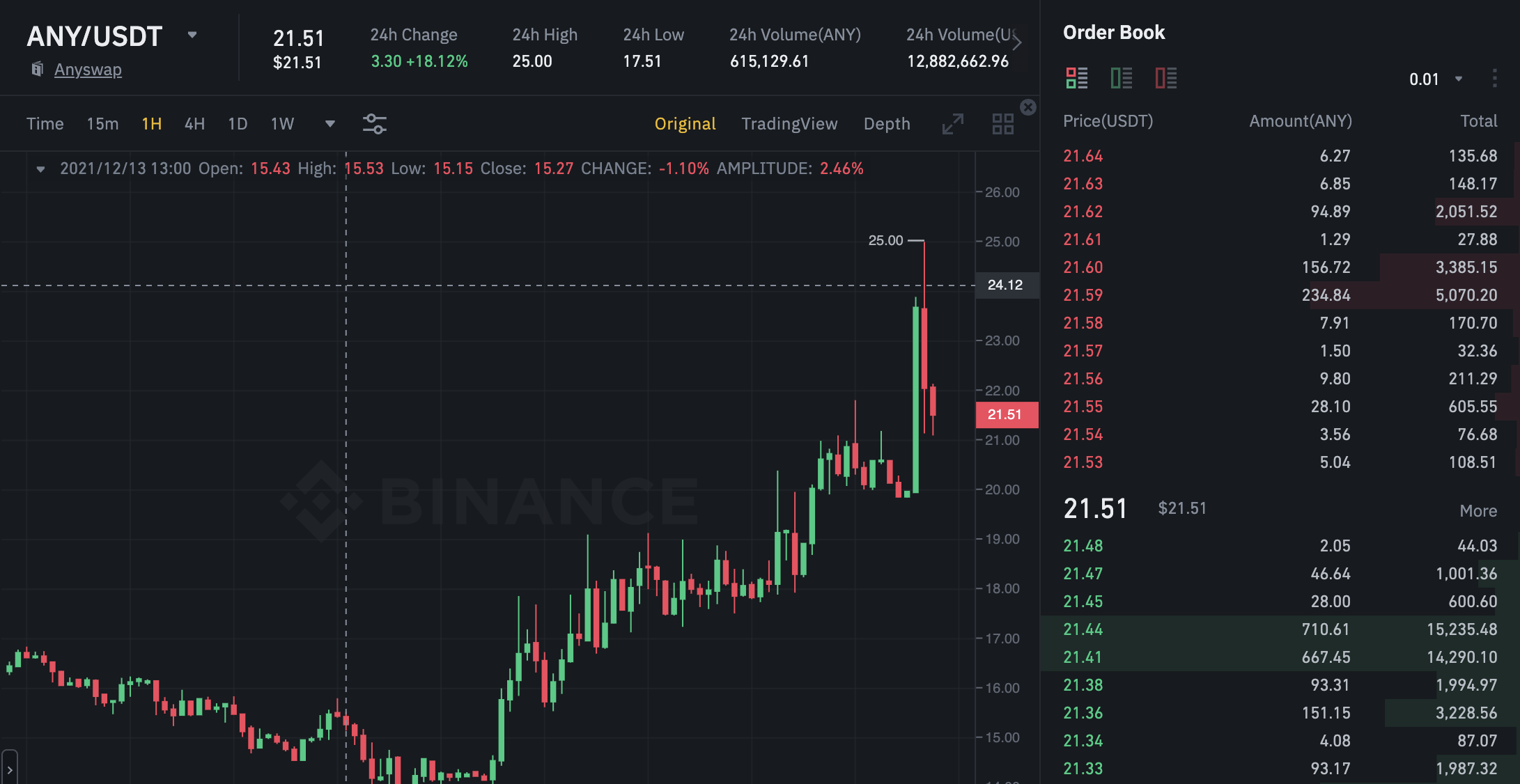Select buy order at price 21.41

point(1280,657)
